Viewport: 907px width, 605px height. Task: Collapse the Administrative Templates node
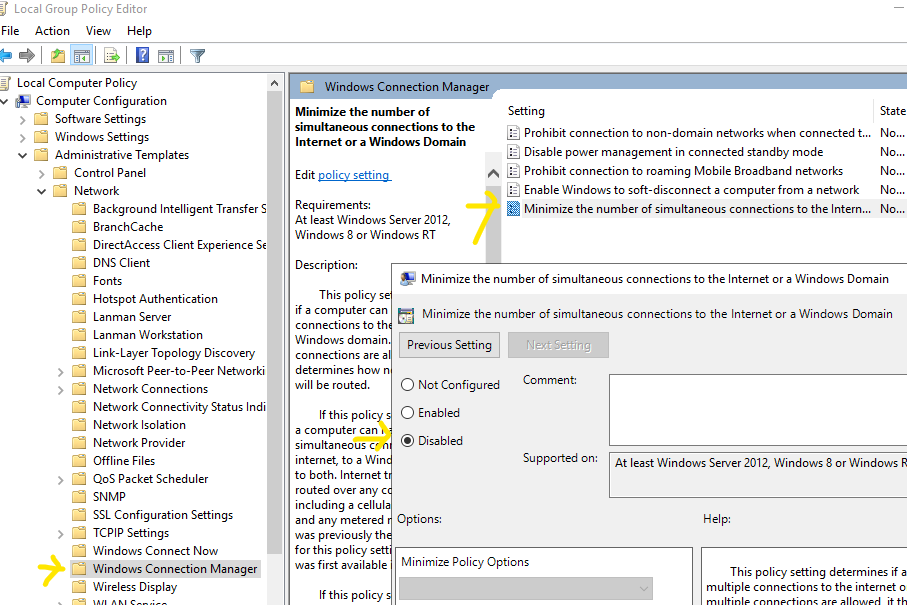click(x=23, y=156)
